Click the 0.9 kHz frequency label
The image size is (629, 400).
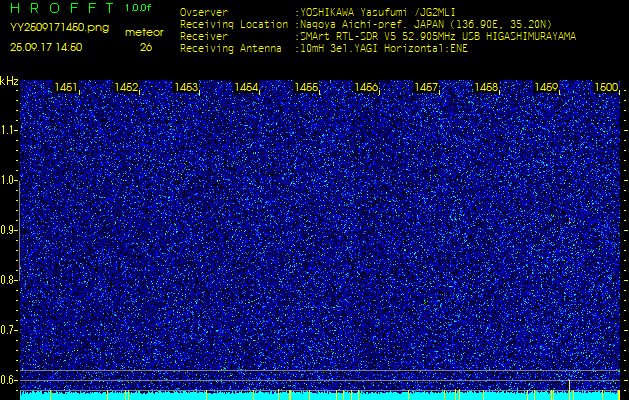click(x=8, y=230)
